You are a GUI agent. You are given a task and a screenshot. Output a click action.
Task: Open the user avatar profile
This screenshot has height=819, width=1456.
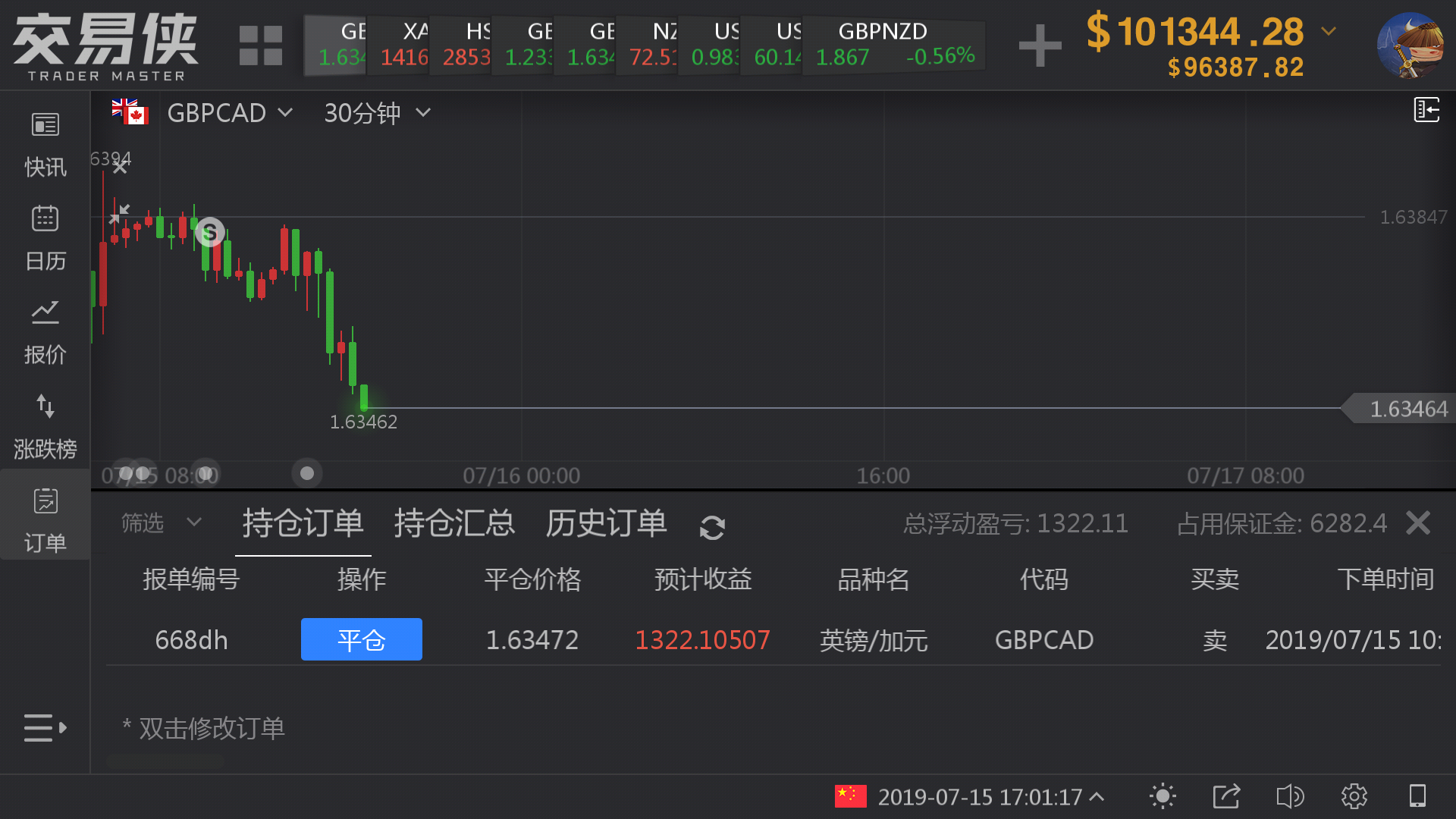pyautogui.click(x=1410, y=45)
